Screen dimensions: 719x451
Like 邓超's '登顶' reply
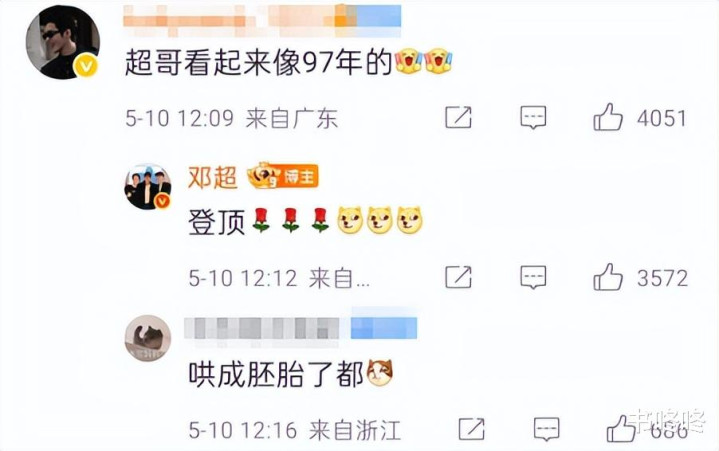pos(608,277)
